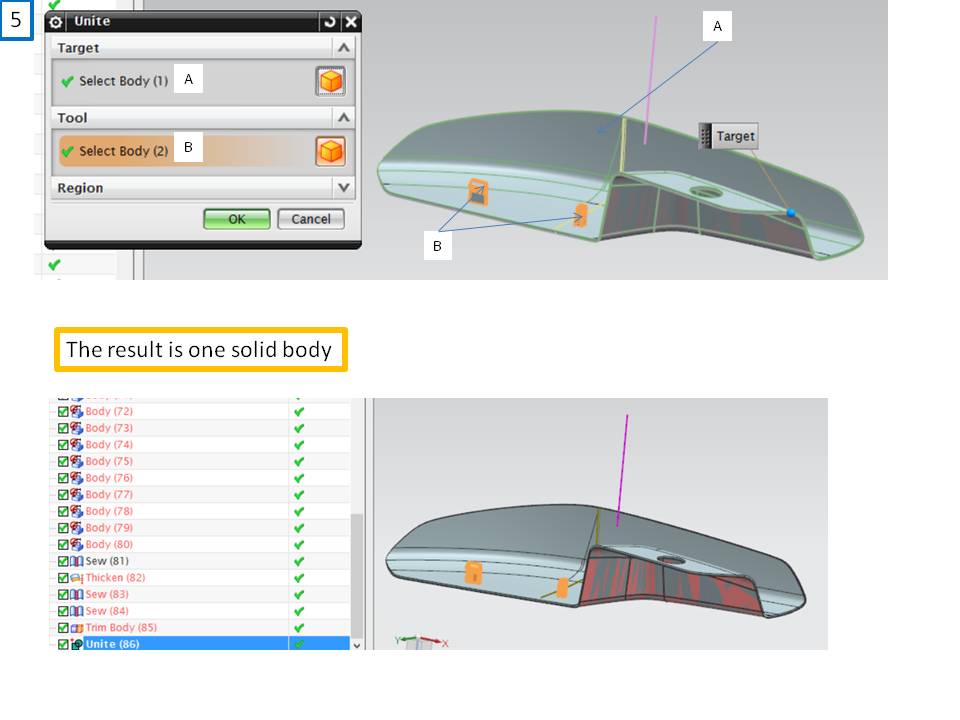Viewport: 960px width, 720px height.
Task: Activate Select Body (1) target row
Action: coord(203,81)
